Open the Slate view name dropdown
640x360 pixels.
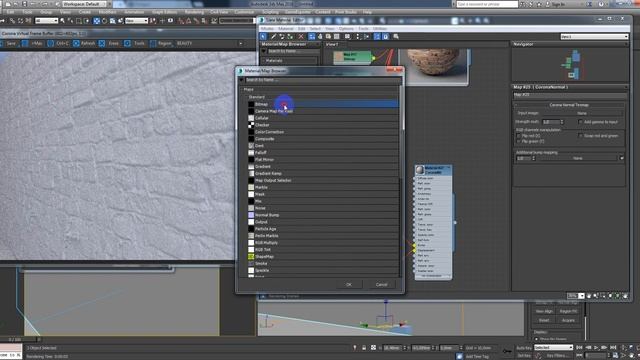click(594, 37)
